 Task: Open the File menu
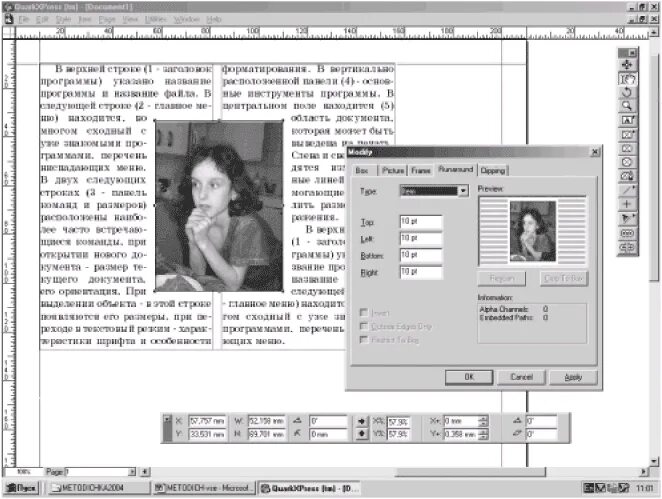(x=24, y=19)
